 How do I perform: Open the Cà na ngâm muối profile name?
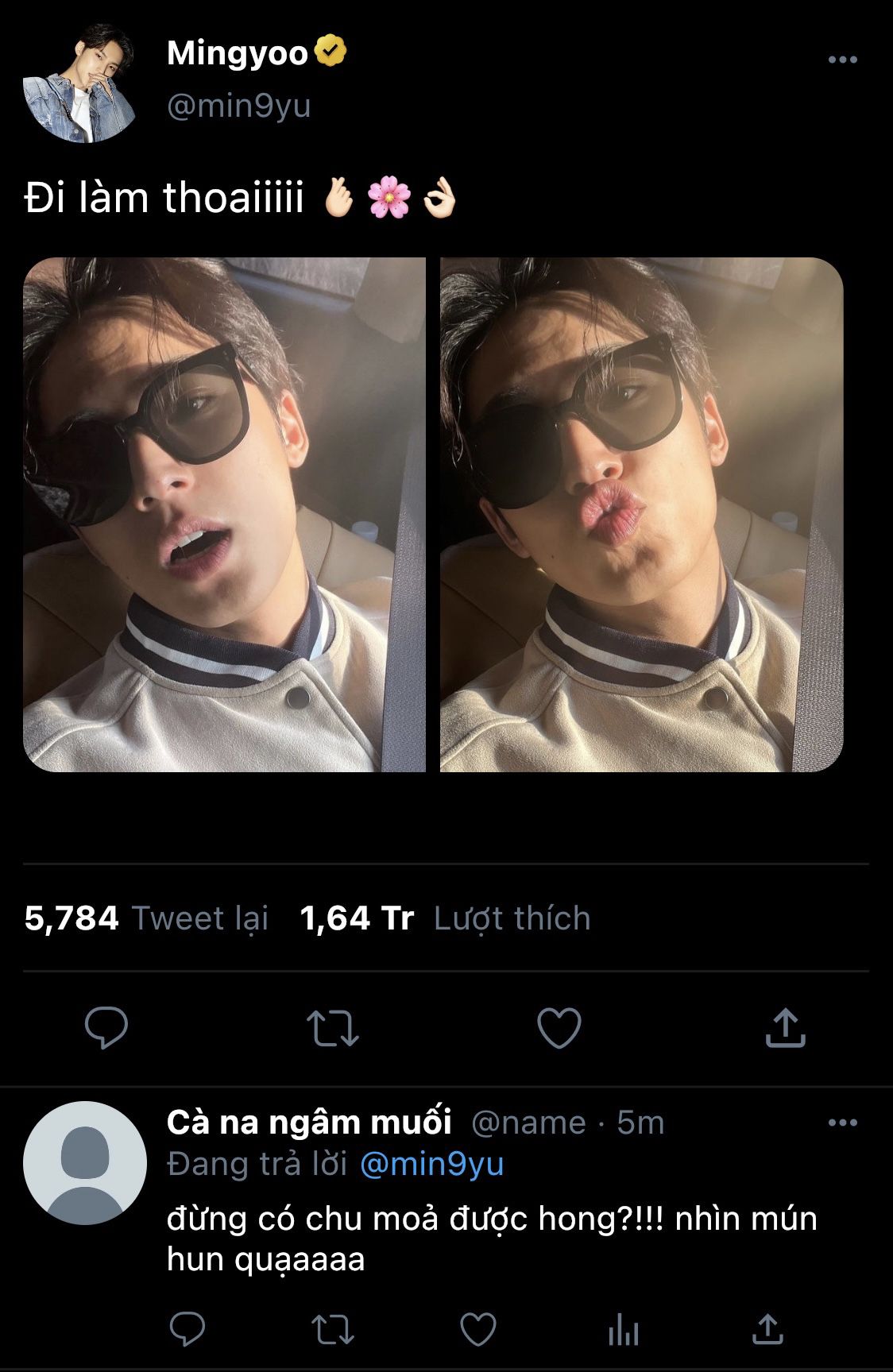309,1123
